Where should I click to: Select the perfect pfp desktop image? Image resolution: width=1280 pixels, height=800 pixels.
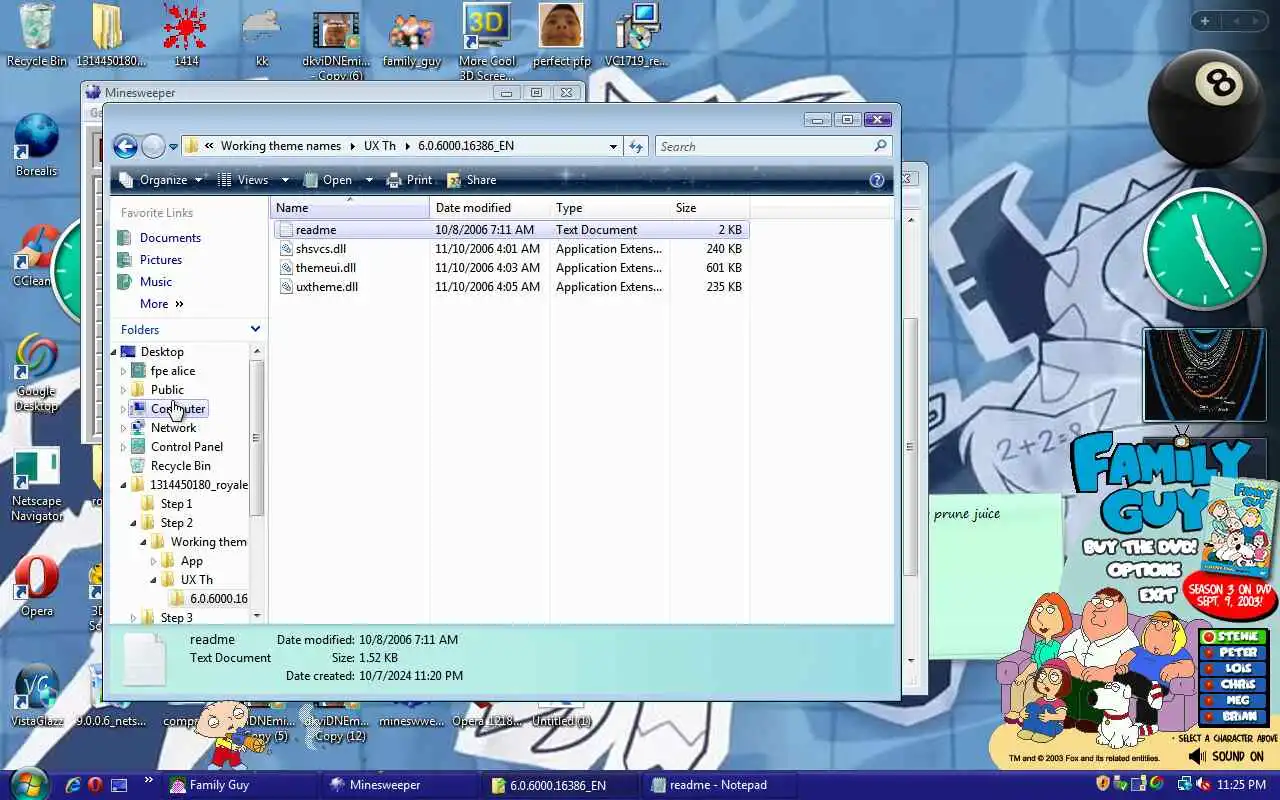560,36
